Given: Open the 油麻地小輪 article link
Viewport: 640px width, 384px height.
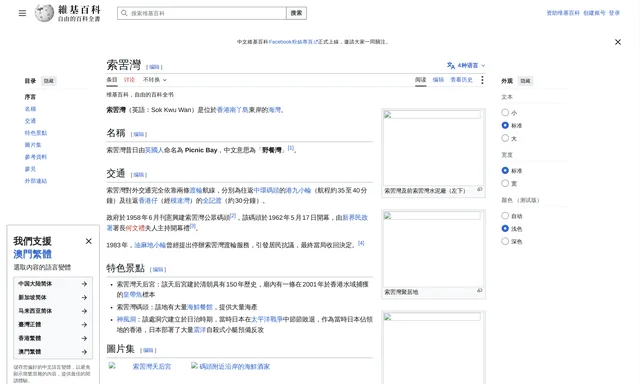Looking at the screenshot, I should click(x=150, y=245).
